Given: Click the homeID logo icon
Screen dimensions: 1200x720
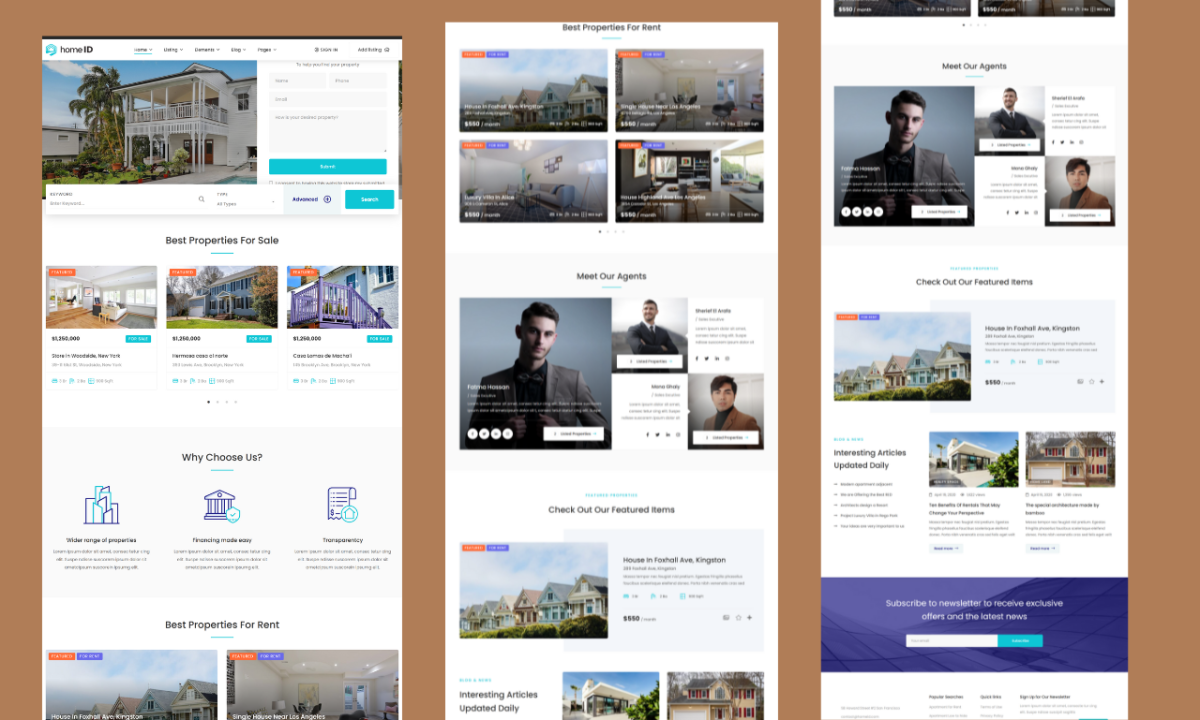Looking at the screenshot, I should [x=51, y=50].
